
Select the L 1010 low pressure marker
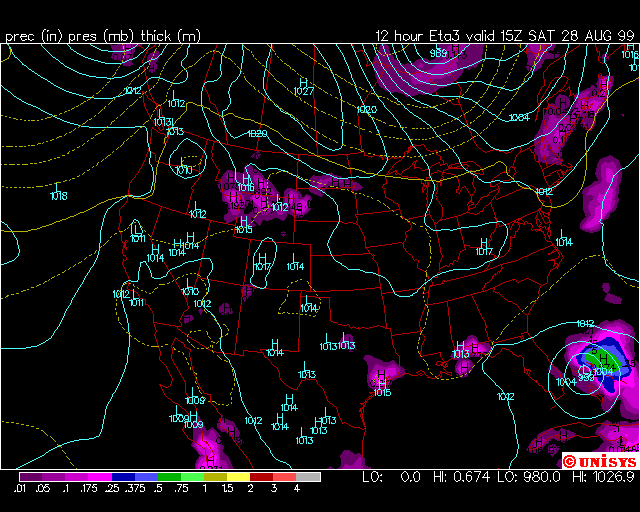[184, 165]
